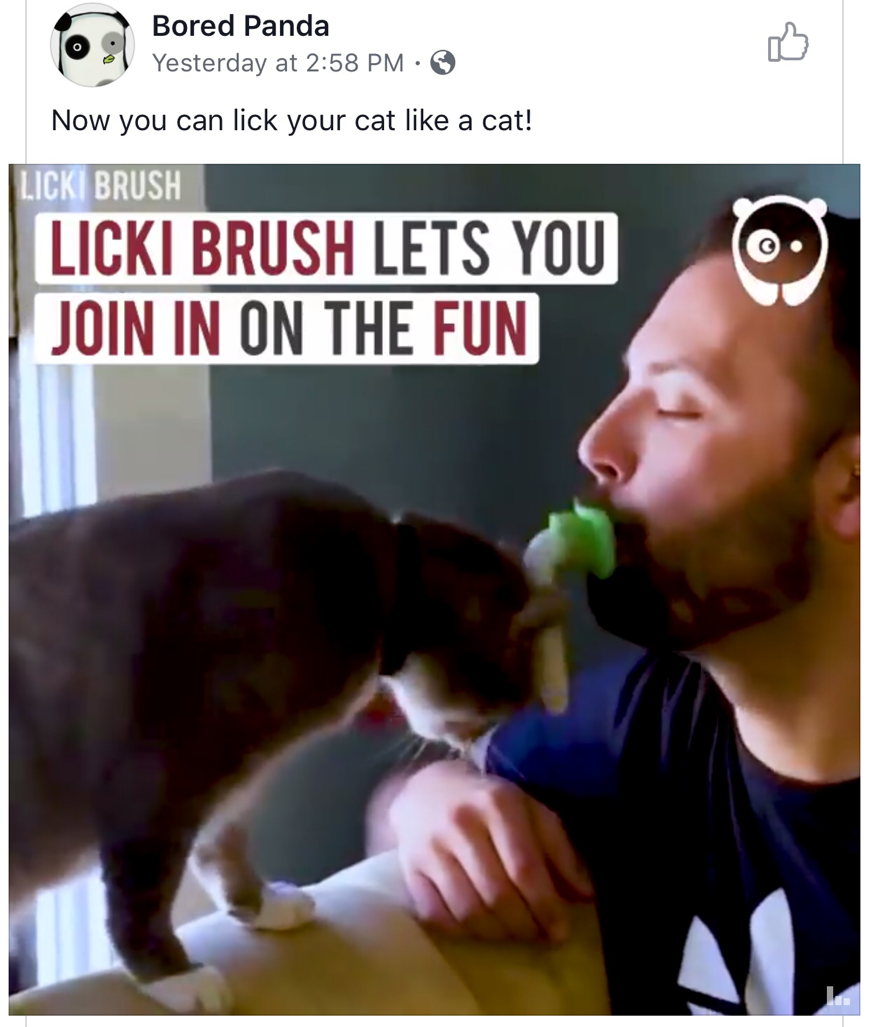Image resolution: width=869 pixels, height=1027 pixels.
Task: Click the panda logo watermark in video
Action: point(779,250)
